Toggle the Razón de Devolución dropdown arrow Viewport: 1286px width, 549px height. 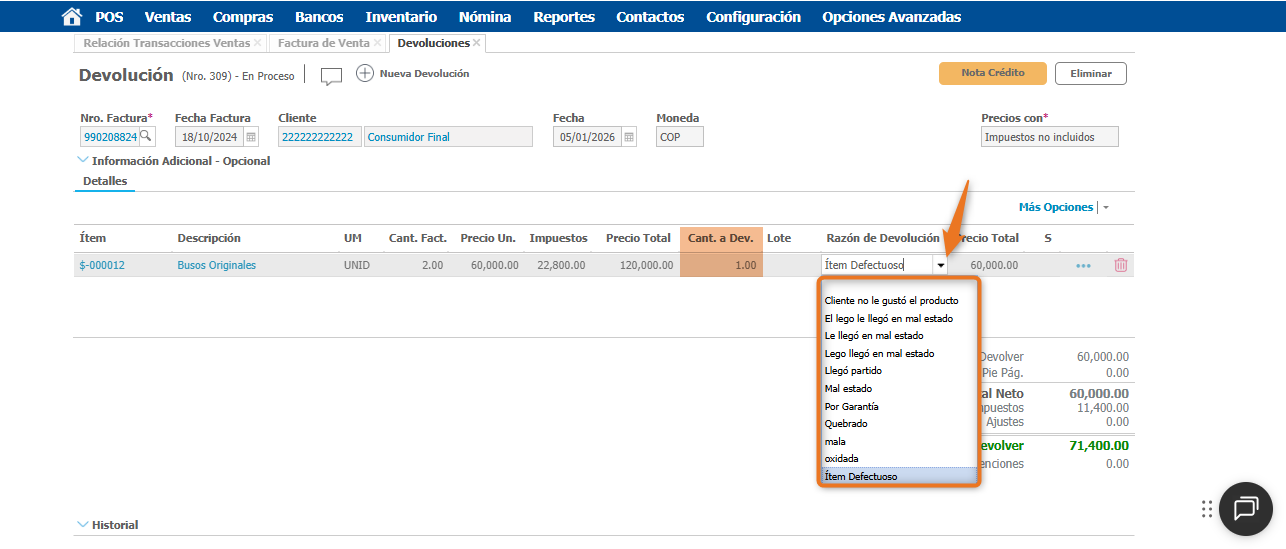940,266
